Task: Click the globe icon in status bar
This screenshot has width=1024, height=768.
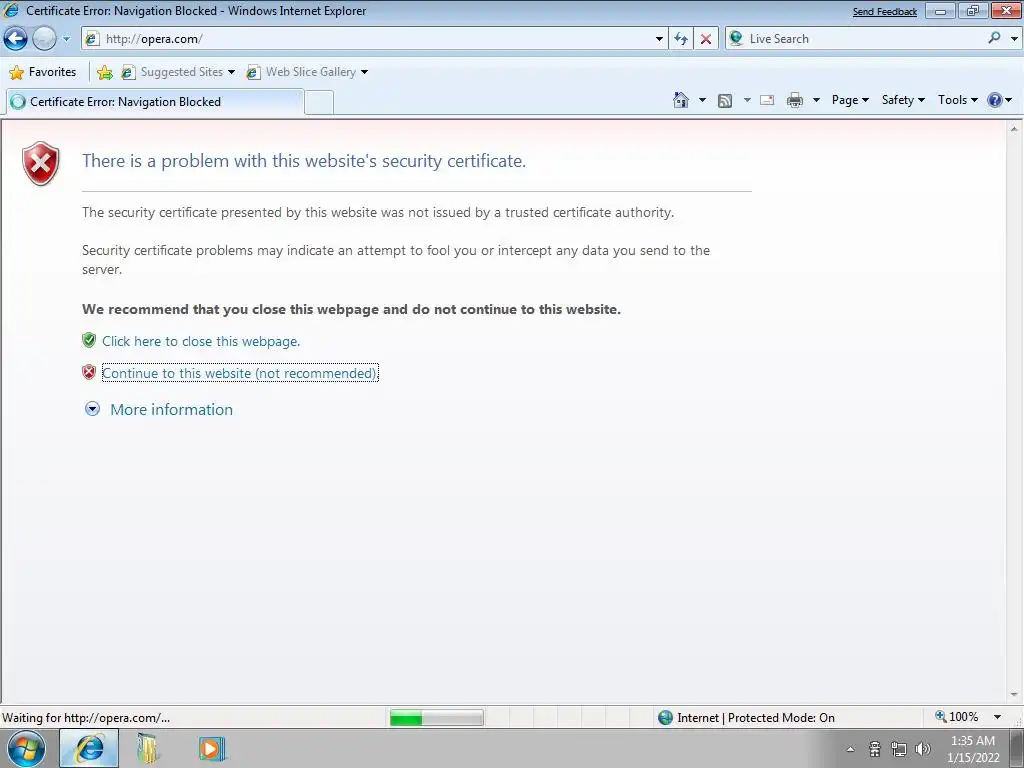Action: tap(665, 718)
